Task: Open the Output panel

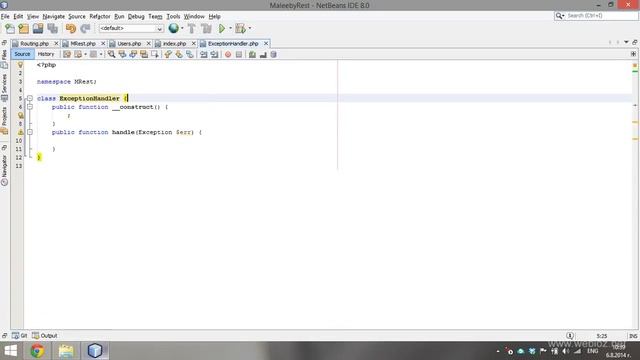Action: tap(45, 336)
